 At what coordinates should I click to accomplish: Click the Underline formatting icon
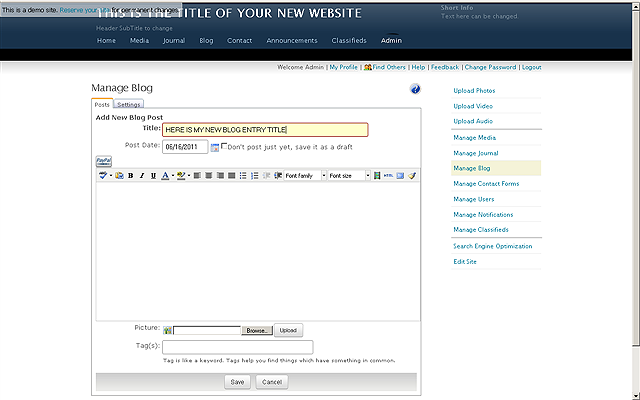[153, 175]
